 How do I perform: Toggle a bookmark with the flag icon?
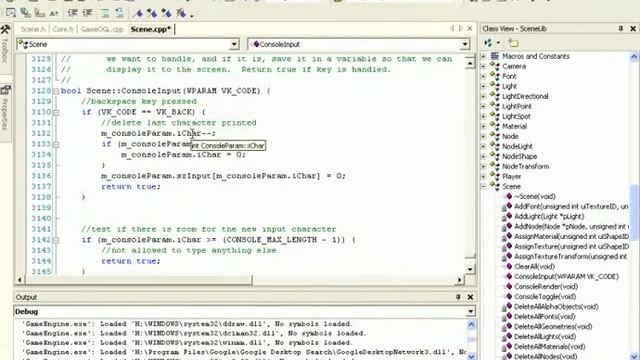pos(138,13)
